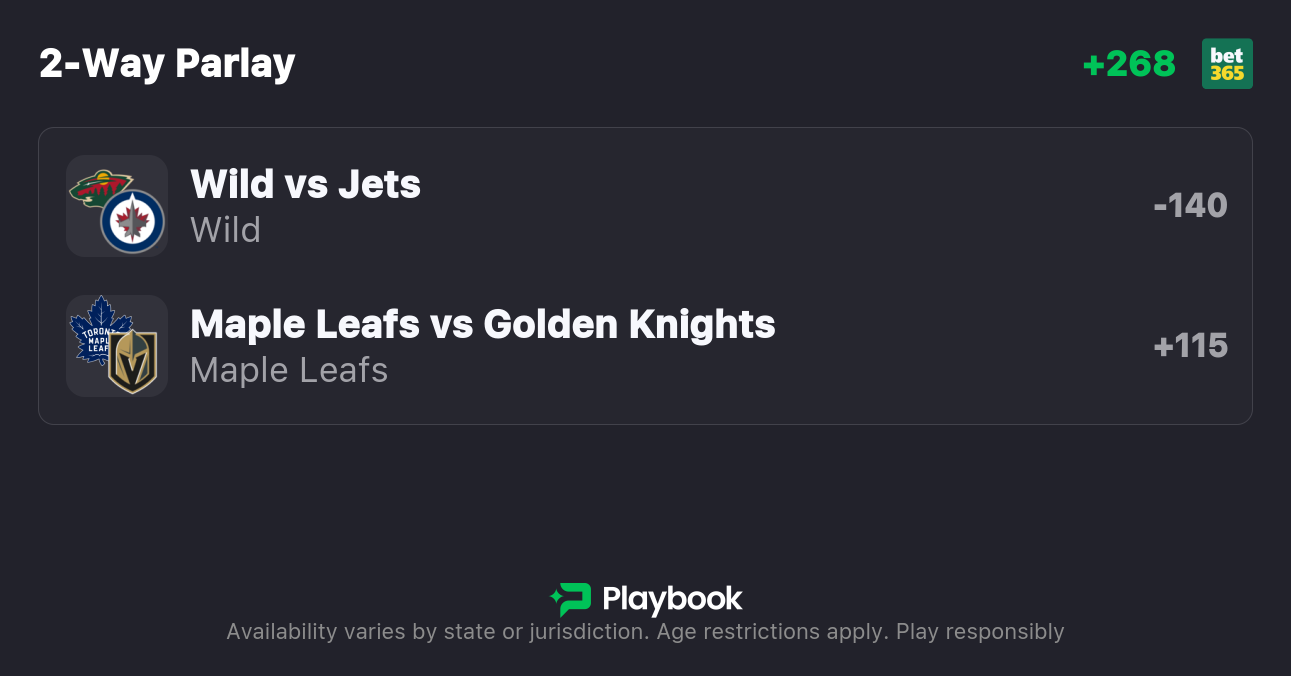Click the 'Age restrictions apply' text
This screenshot has width=1291, height=676.
(x=772, y=632)
